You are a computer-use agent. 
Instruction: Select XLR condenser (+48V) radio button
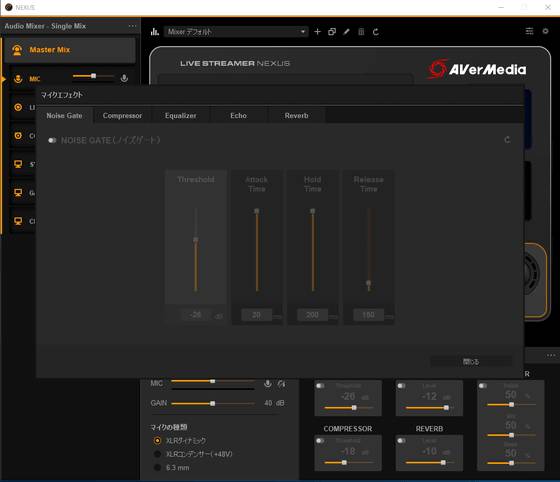point(157,454)
